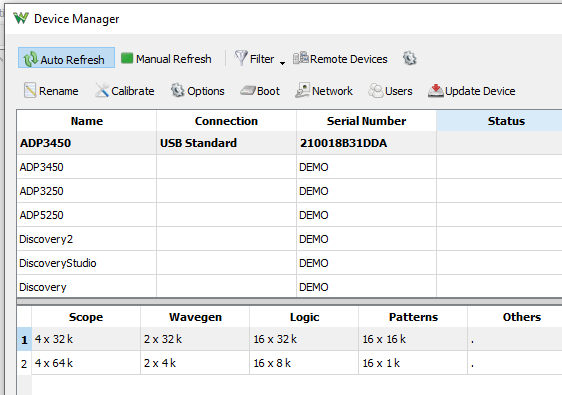Open device Options
The height and width of the screenshot is (395, 562).
point(197,91)
